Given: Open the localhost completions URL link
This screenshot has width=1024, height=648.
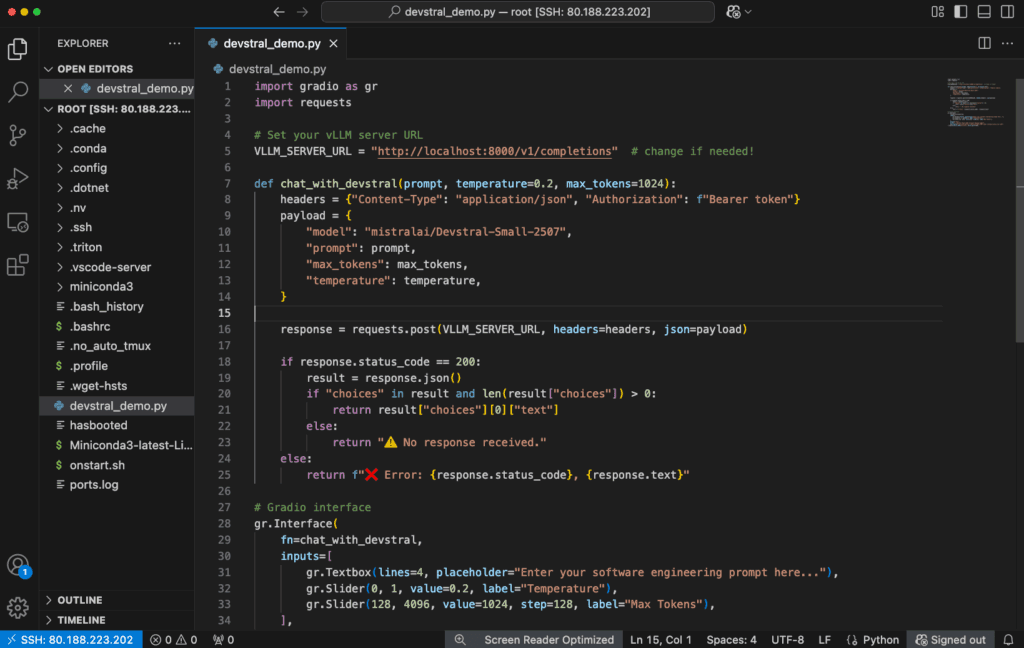Looking at the screenshot, I should pyautogui.click(x=494, y=152).
